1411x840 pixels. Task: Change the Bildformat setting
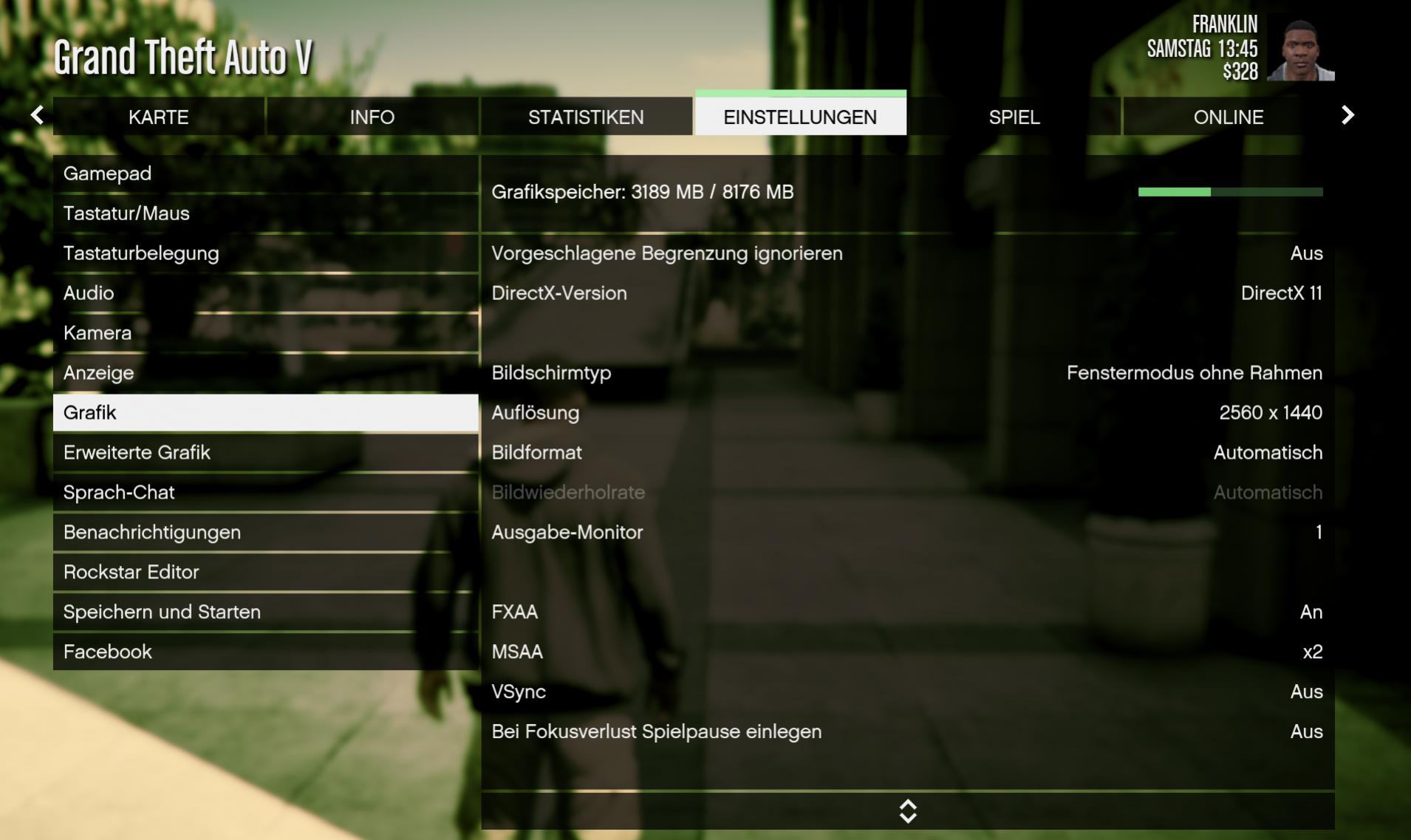click(x=908, y=453)
